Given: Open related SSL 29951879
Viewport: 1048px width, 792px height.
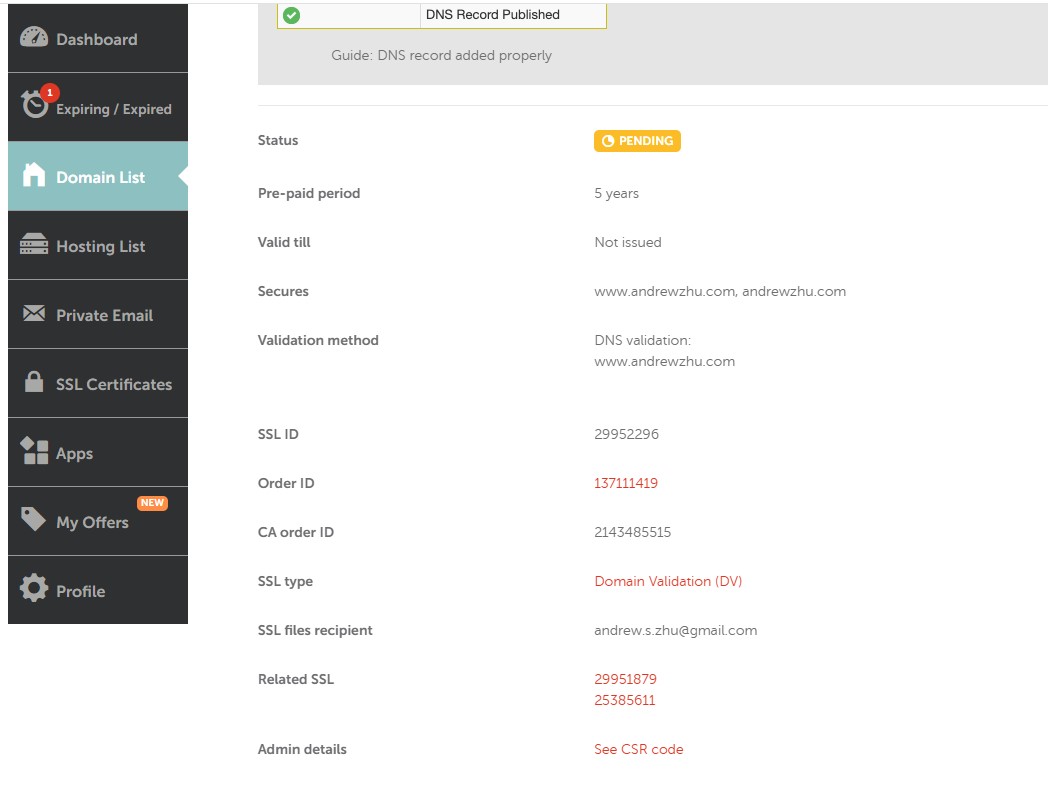Looking at the screenshot, I should click(x=625, y=679).
